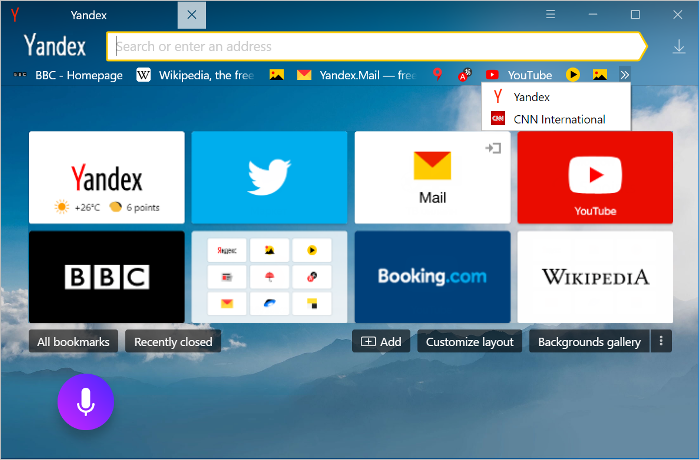The width and height of the screenshot is (700, 460).
Task: Click the yellow-black square icon in folder tile
Action: [x=312, y=304]
